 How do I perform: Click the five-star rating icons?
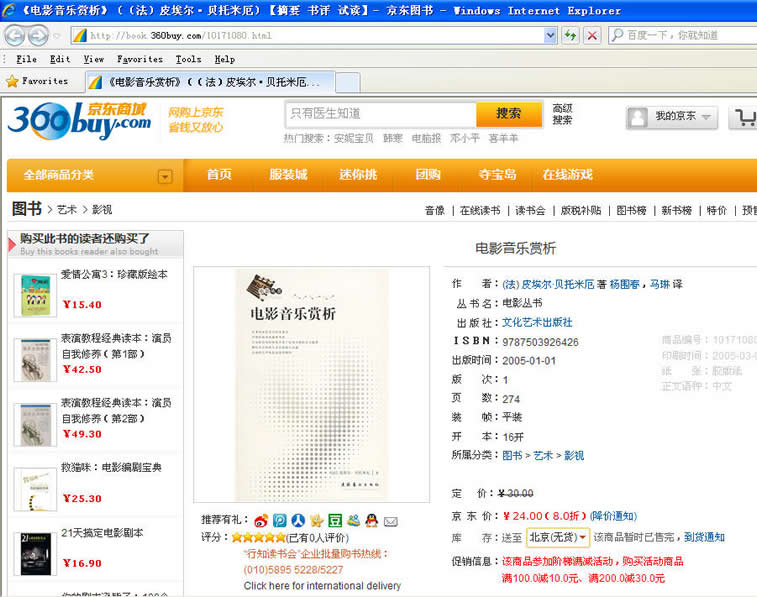258,537
